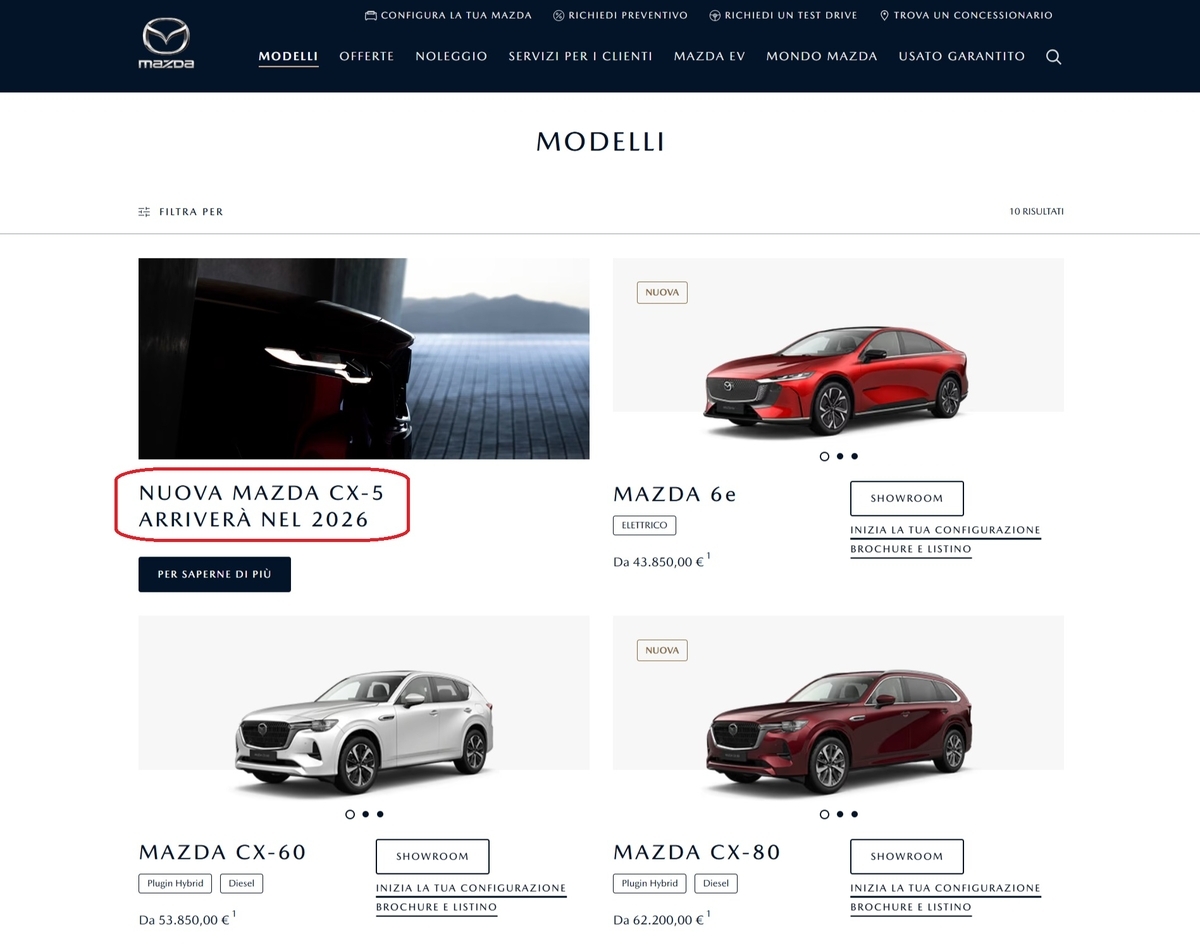Expand the Filtra Per filter panel
Image resolution: width=1200 pixels, height=948 pixels.
coord(181,212)
